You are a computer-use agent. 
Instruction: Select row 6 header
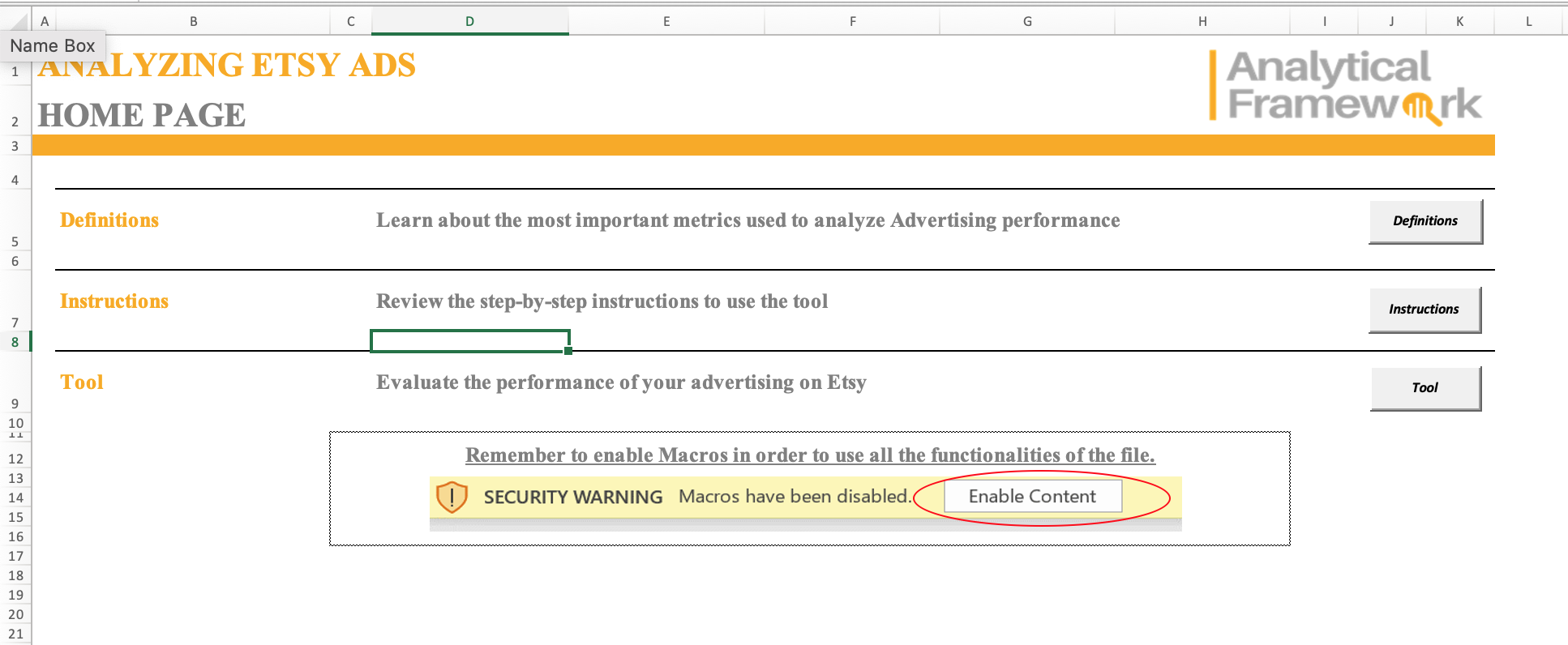[x=15, y=261]
